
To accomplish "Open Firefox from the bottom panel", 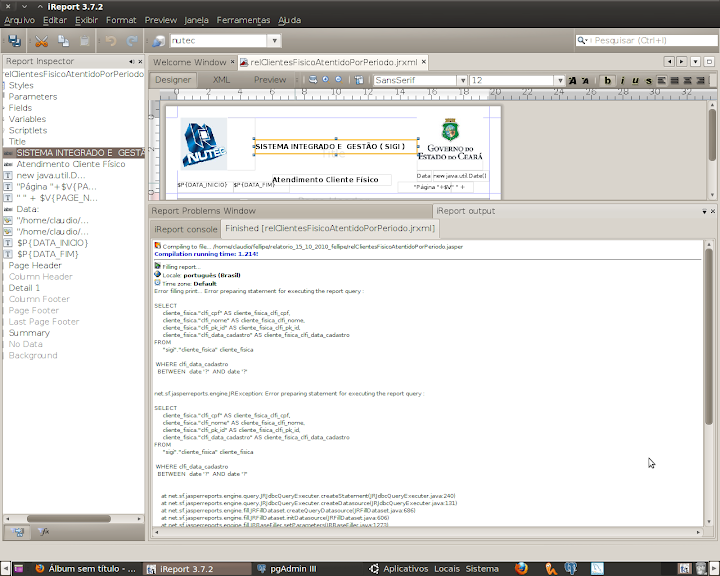I will 521,568.
